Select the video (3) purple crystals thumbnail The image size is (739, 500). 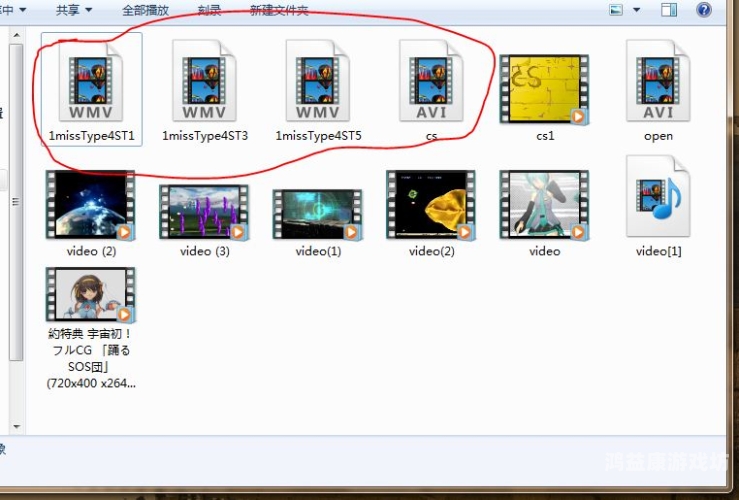coord(204,212)
